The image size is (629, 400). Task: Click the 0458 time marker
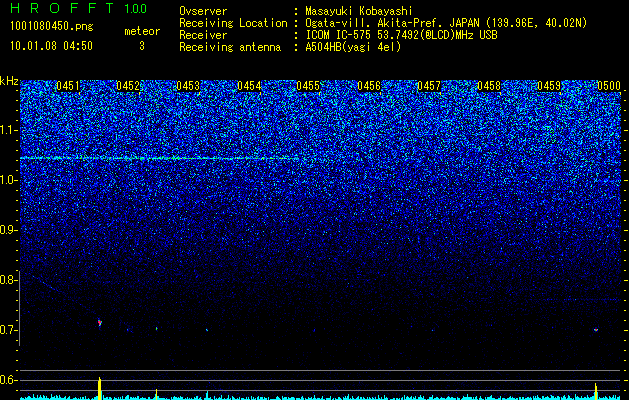point(489,86)
